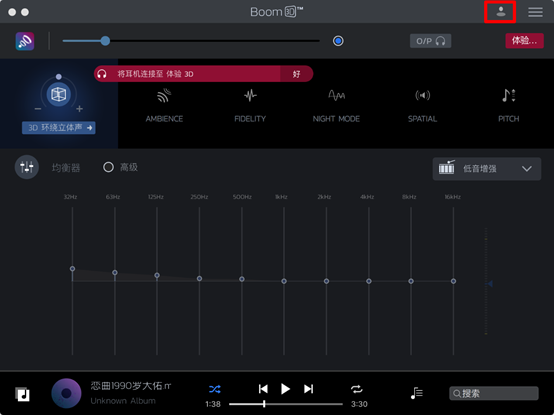Click the 将耳机连接至 体验 3D banner text

pyautogui.click(x=155, y=74)
